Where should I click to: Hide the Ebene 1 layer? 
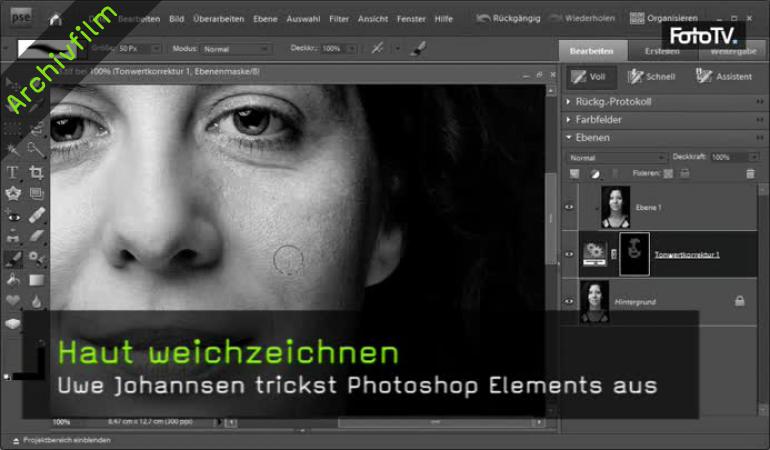click(569, 207)
